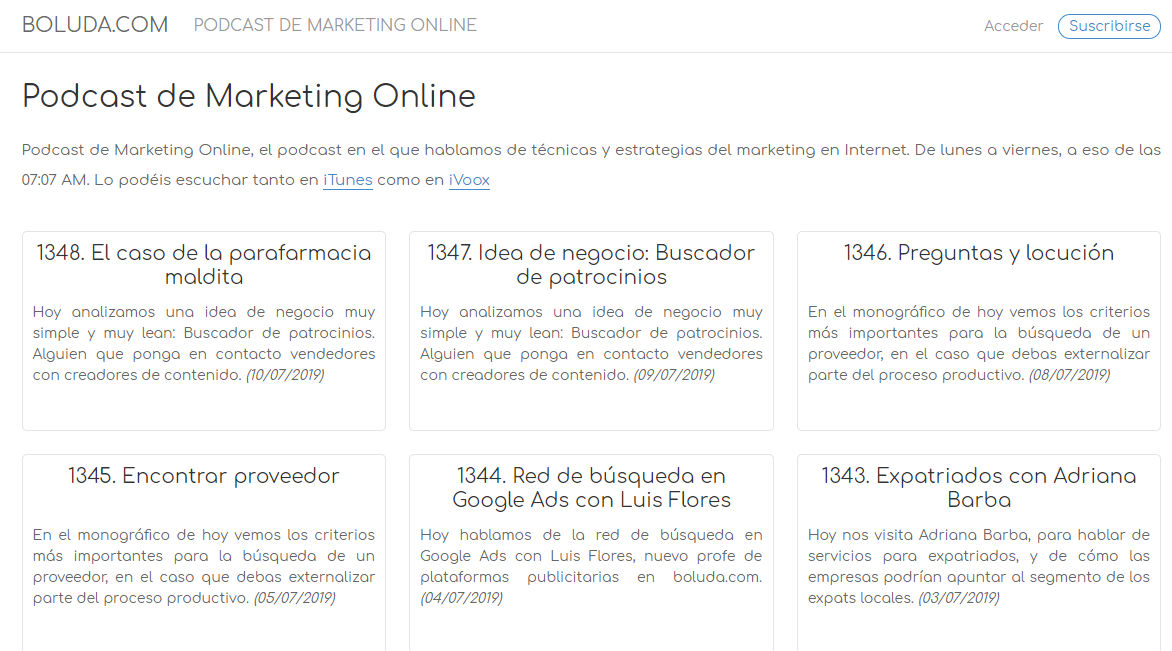Screen dimensions: 1172x651
Task: Click the date 08/07/2019 in episode 1346
Action: [1069, 375]
